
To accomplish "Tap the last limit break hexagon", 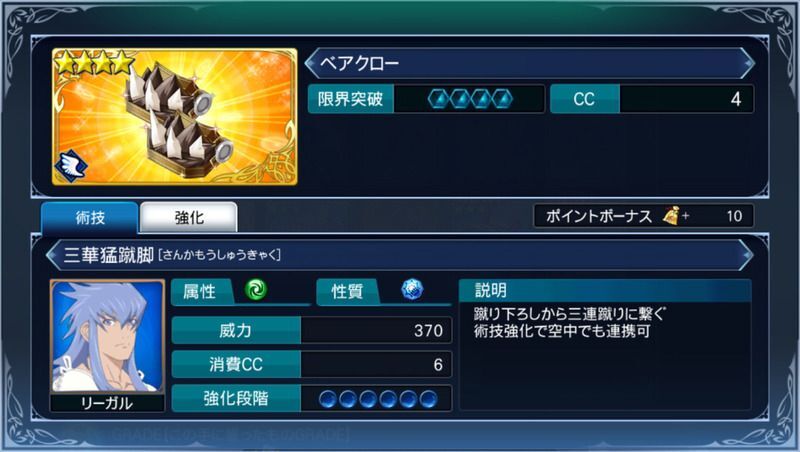I will tap(502, 99).
